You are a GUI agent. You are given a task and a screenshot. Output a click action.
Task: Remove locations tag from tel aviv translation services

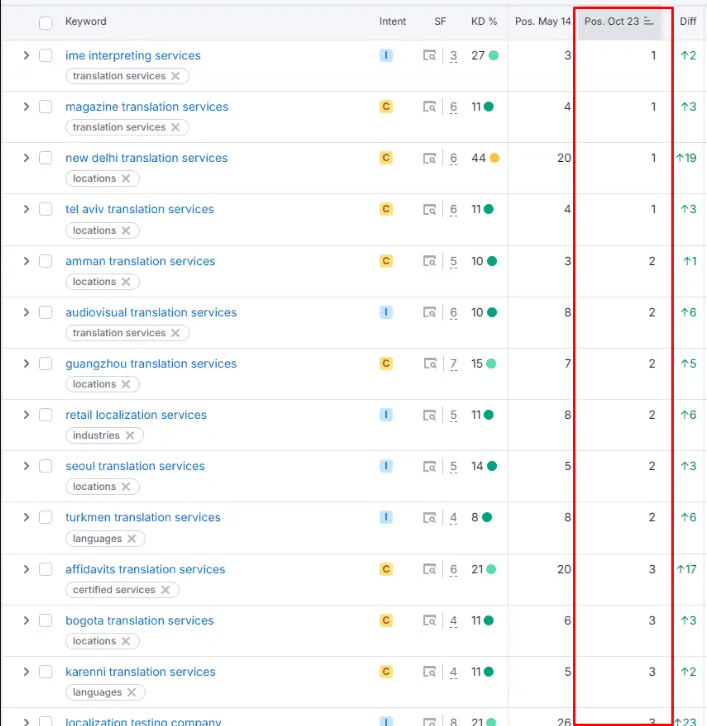(x=126, y=231)
